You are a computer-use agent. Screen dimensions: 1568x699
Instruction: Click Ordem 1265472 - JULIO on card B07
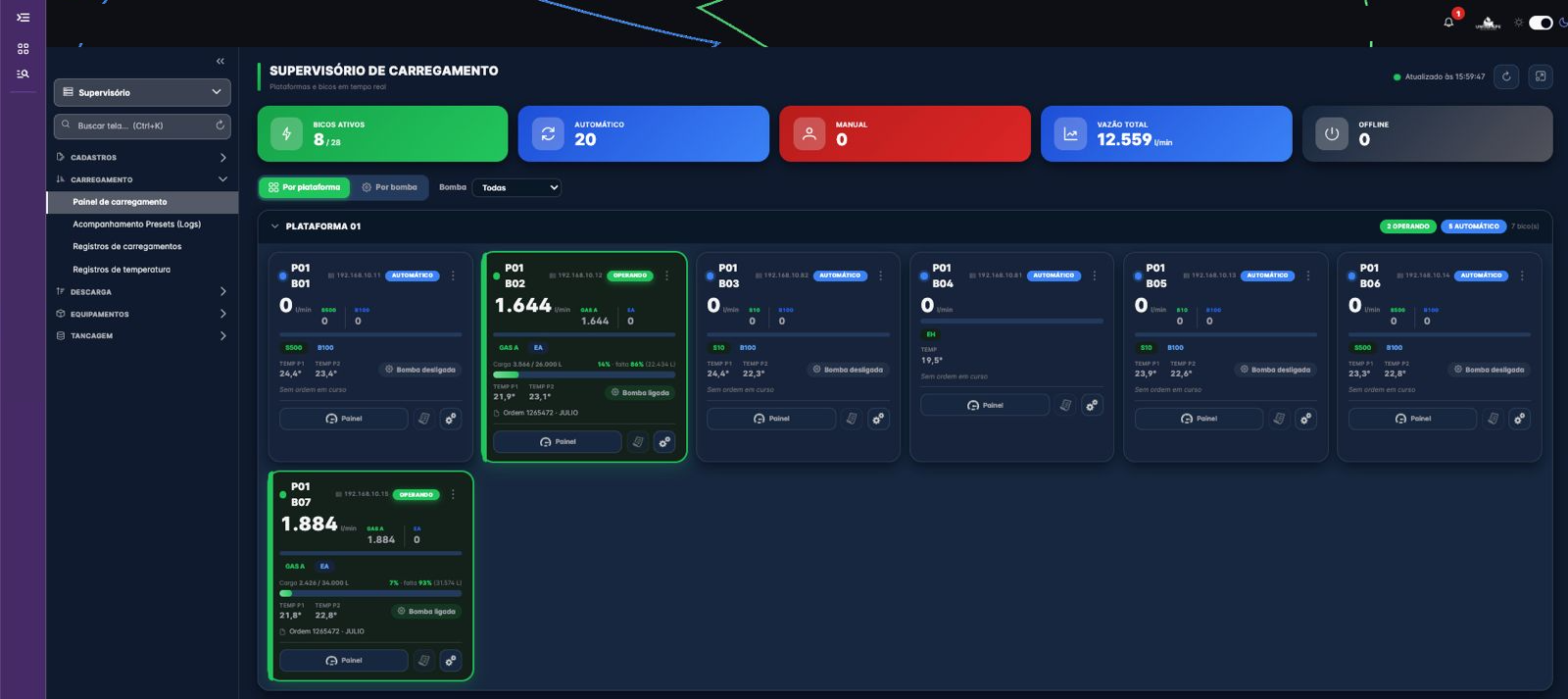click(326, 631)
